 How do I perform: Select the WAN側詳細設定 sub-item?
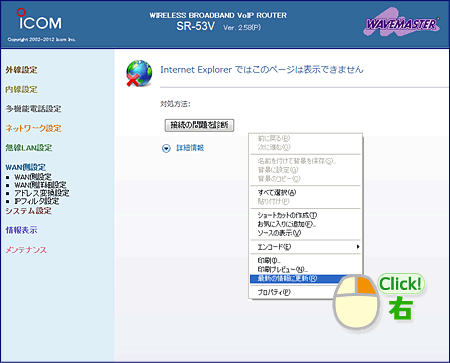[40, 185]
